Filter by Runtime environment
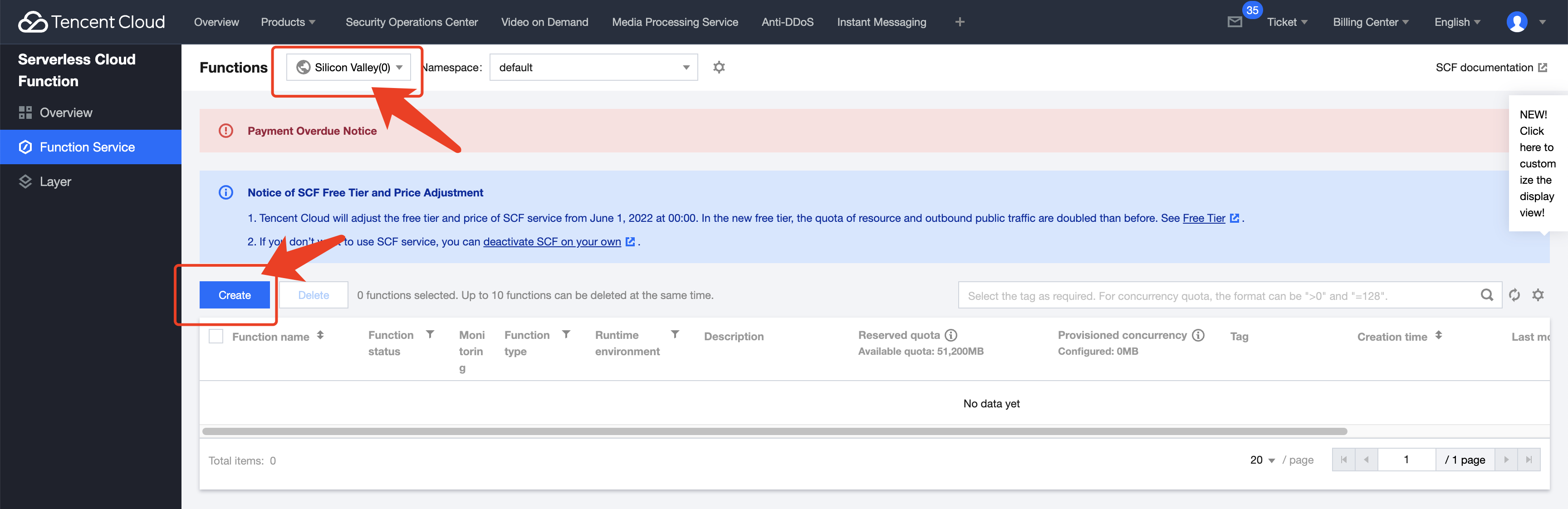This screenshot has height=509, width=1568. pos(675,335)
